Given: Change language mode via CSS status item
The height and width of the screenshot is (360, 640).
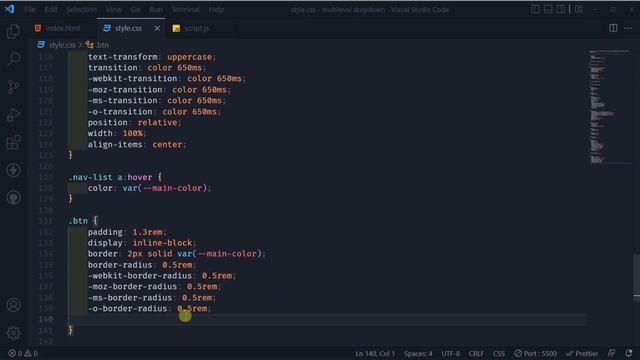Looking at the screenshot, I should pyautogui.click(x=499, y=353).
